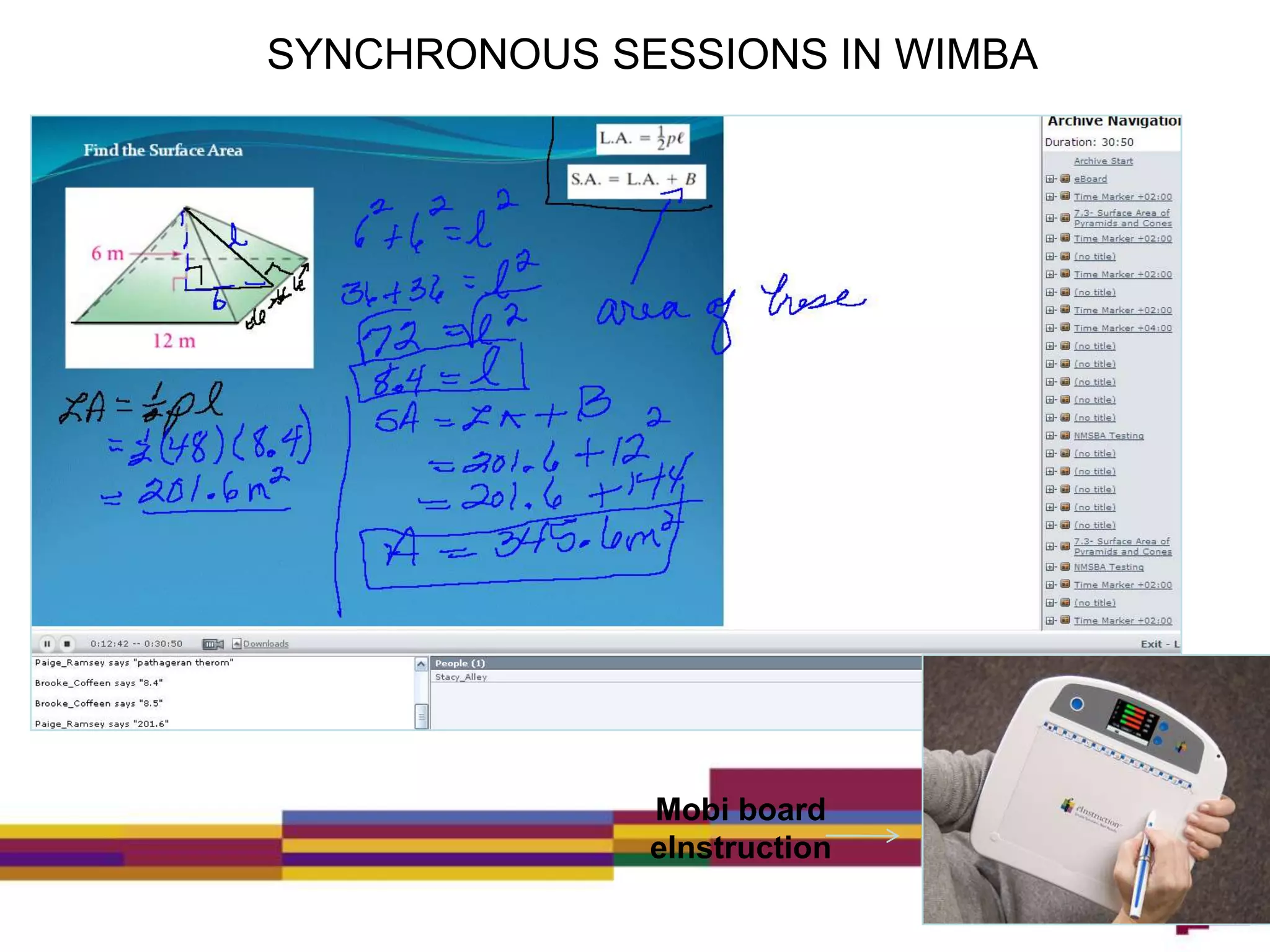
Task: Click the Downloads arrow icon
Action: [x=236, y=644]
